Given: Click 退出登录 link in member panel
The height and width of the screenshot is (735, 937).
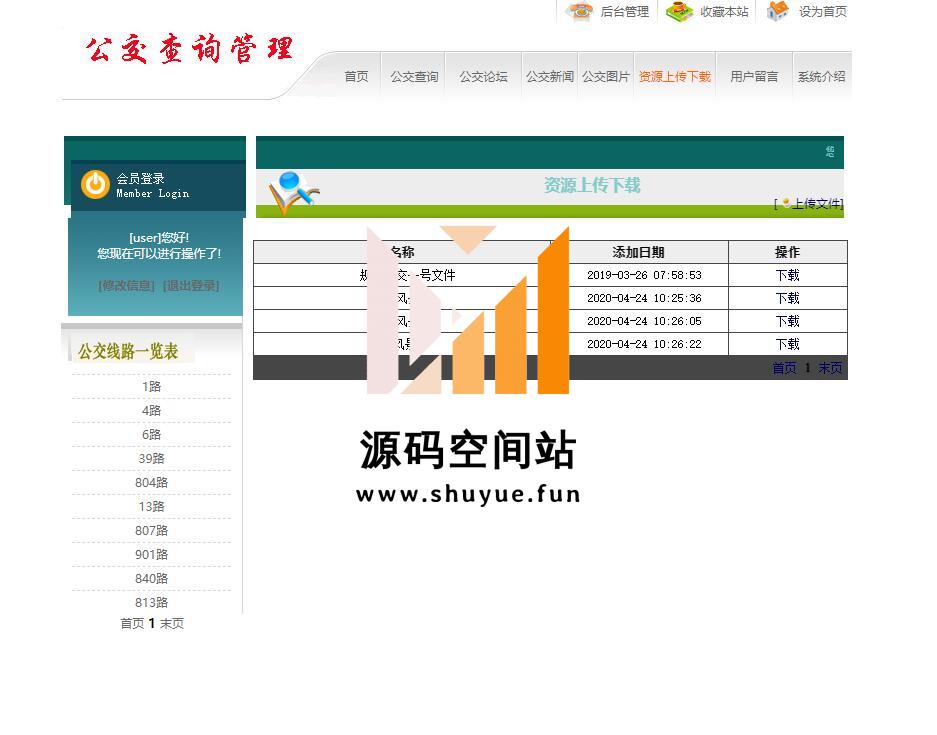Looking at the screenshot, I should (191, 286).
